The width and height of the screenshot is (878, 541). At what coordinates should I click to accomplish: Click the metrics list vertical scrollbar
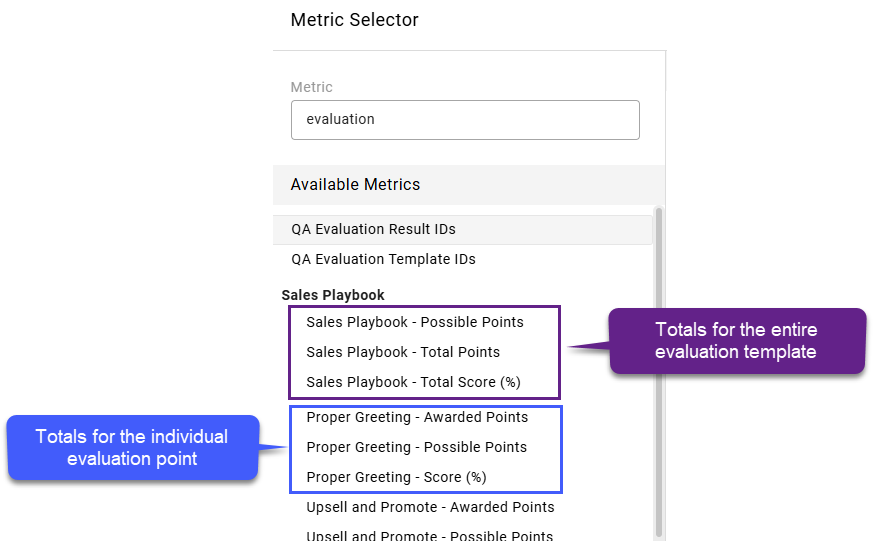658,372
